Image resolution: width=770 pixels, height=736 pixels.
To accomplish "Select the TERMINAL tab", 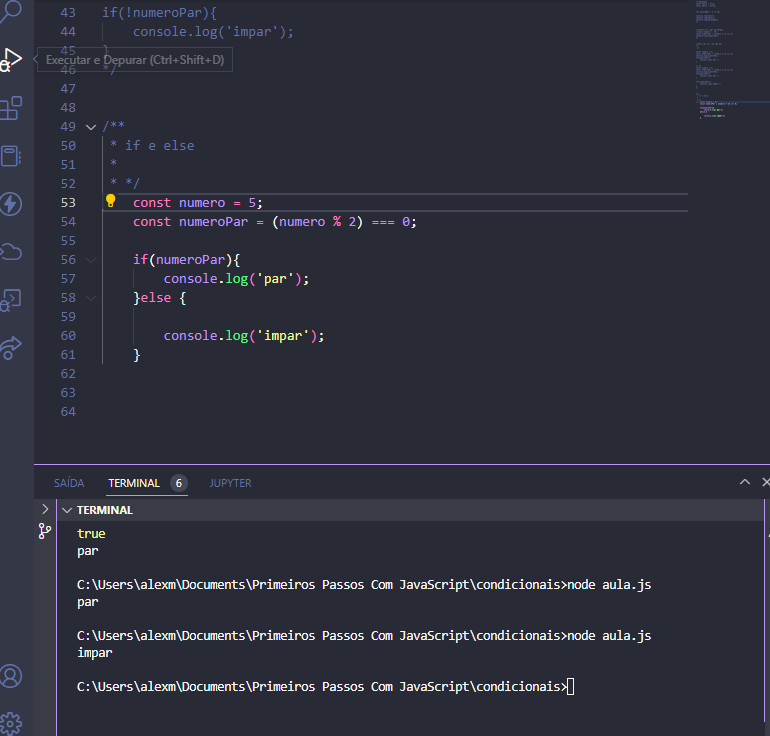I will (134, 483).
